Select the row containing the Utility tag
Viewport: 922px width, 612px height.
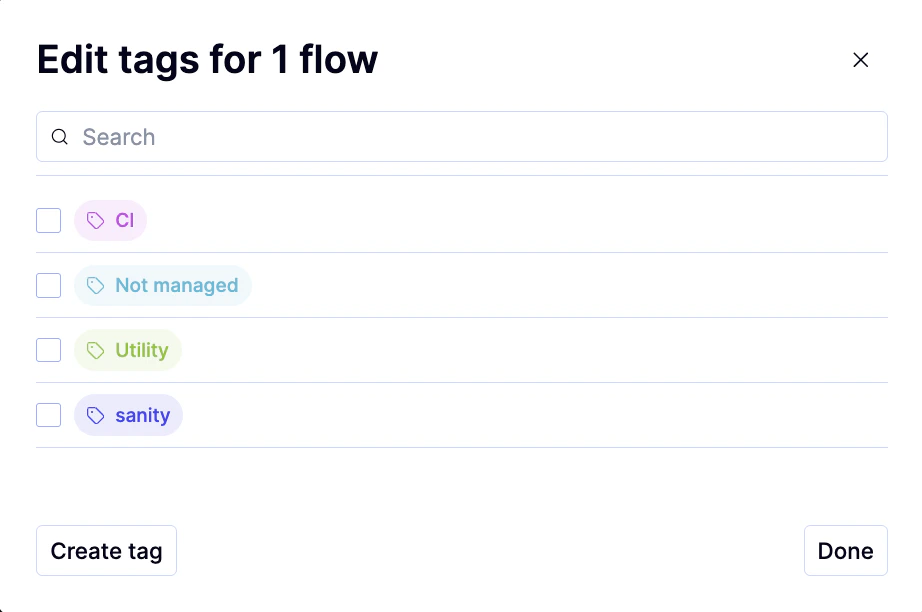(x=460, y=350)
